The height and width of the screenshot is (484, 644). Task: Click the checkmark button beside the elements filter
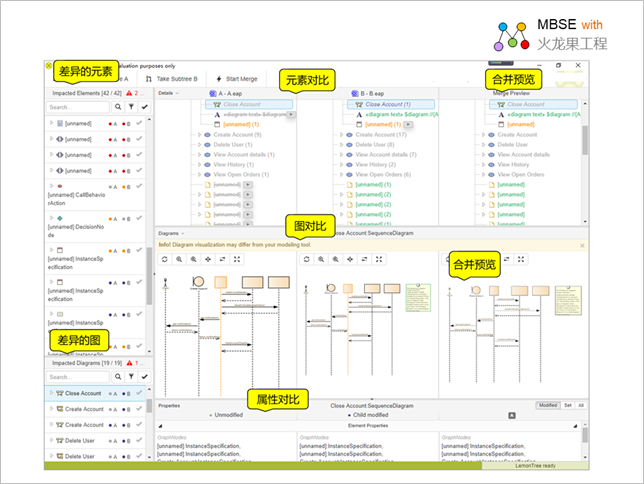click(144, 106)
